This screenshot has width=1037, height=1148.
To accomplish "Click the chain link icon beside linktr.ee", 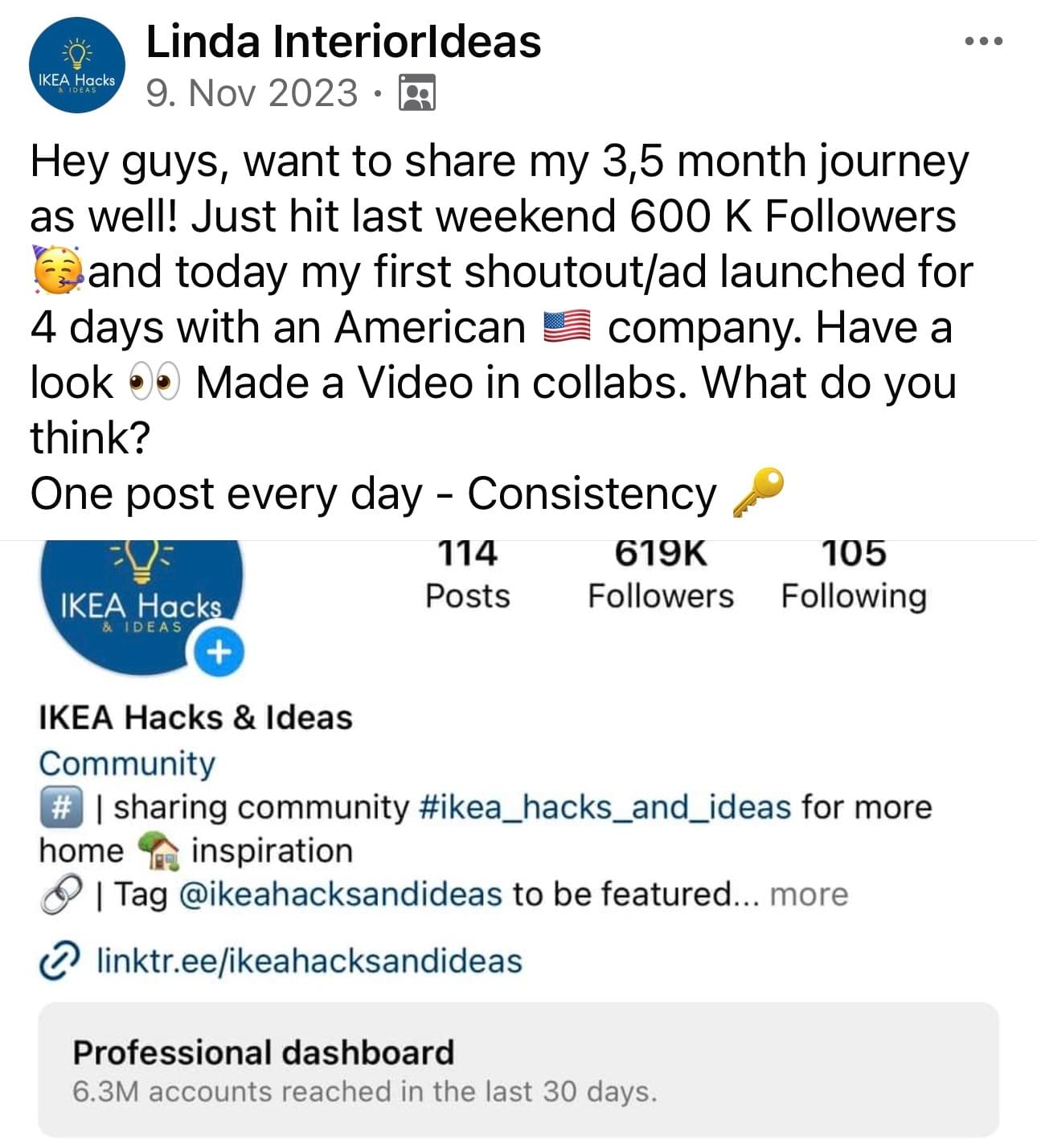I will click(59, 960).
